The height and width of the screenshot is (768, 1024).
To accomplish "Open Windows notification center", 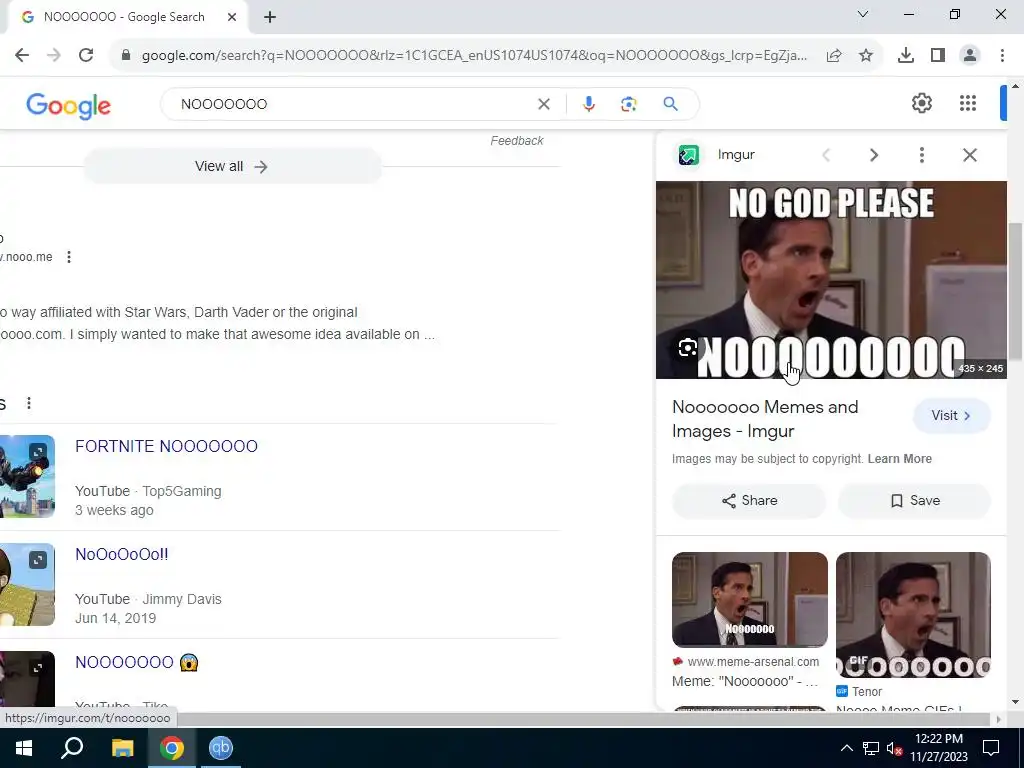I will (x=991, y=748).
